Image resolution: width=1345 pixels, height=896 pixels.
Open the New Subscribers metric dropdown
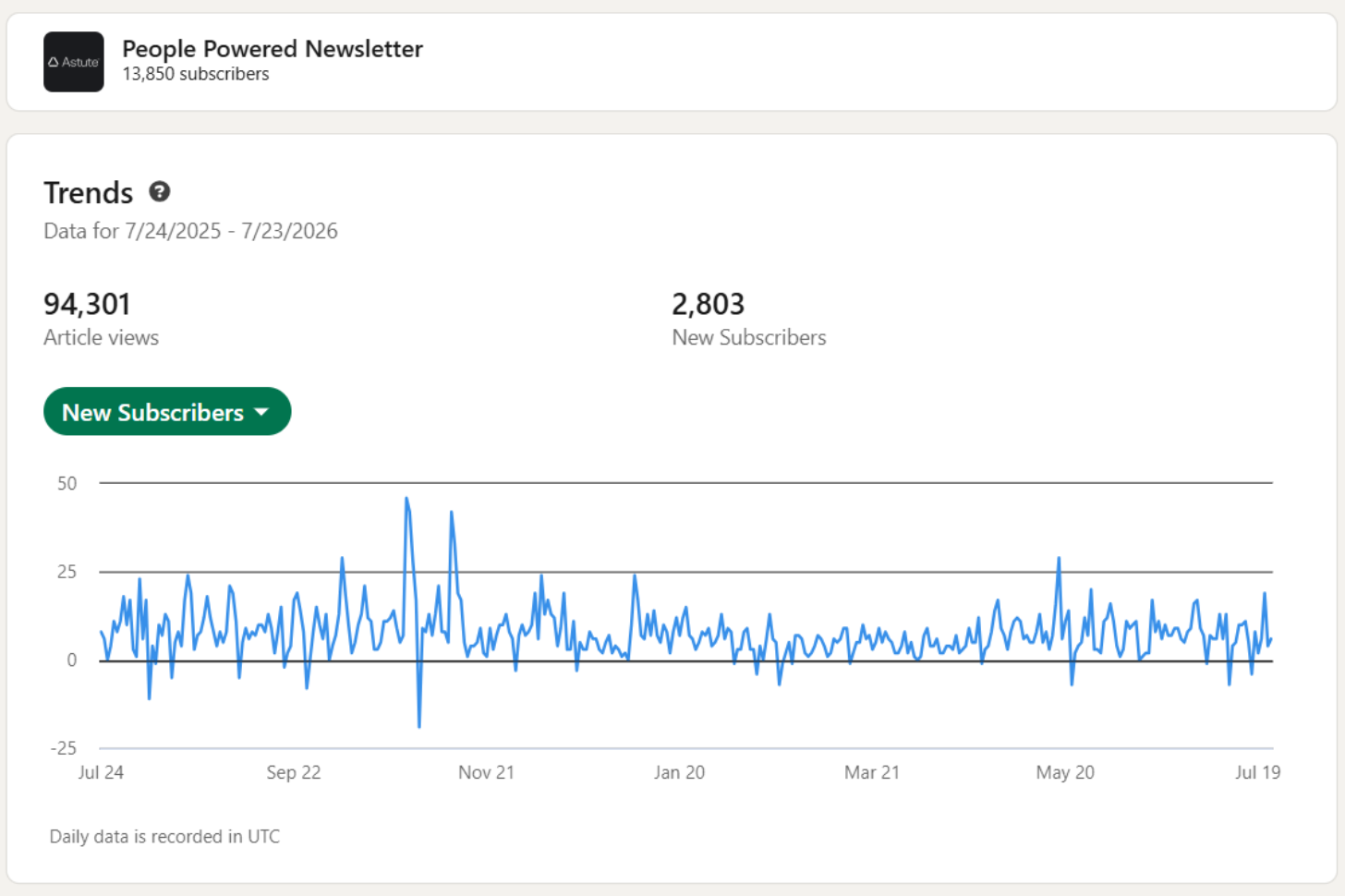pos(167,411)
